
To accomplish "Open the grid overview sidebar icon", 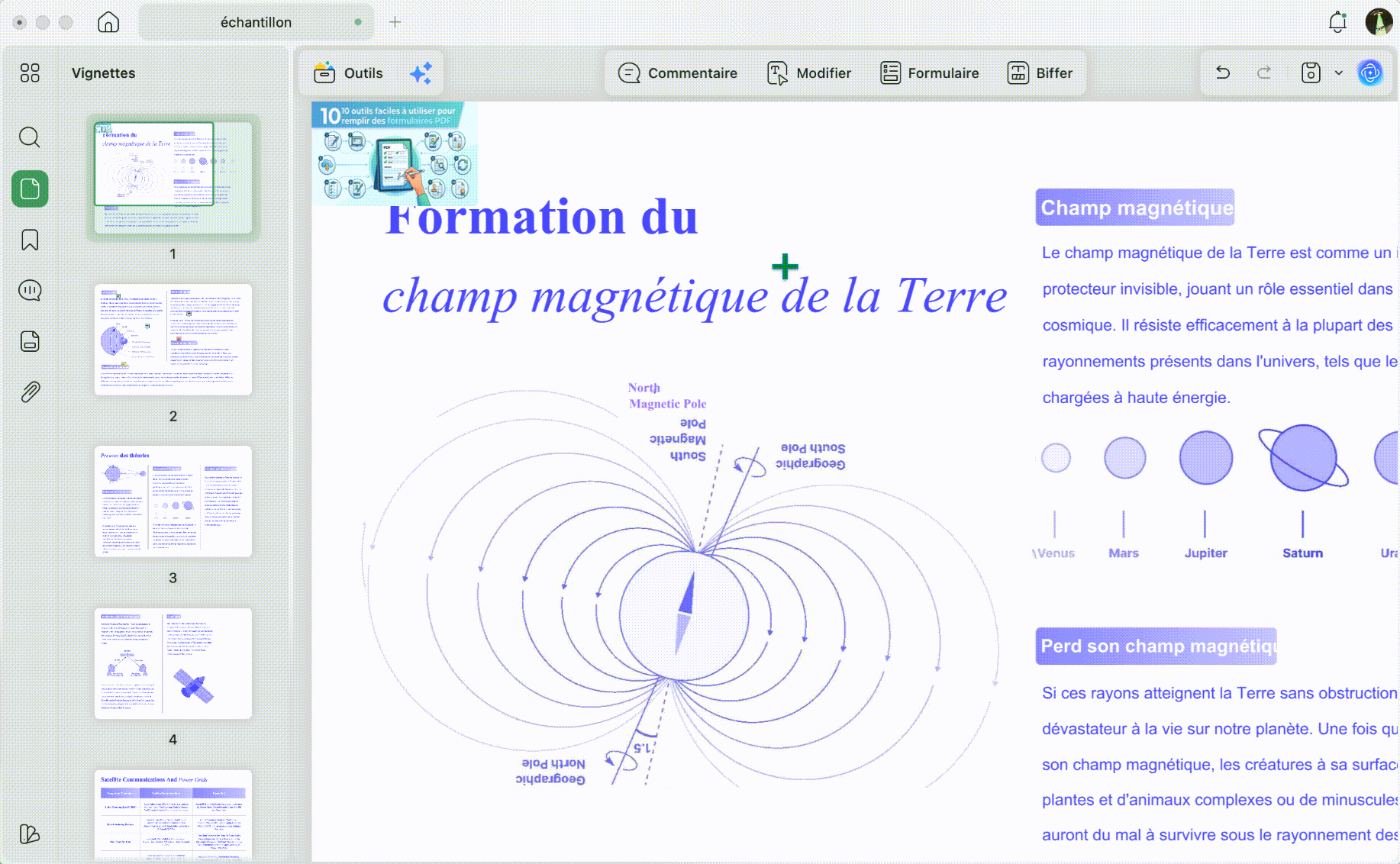I will (30, 73).
